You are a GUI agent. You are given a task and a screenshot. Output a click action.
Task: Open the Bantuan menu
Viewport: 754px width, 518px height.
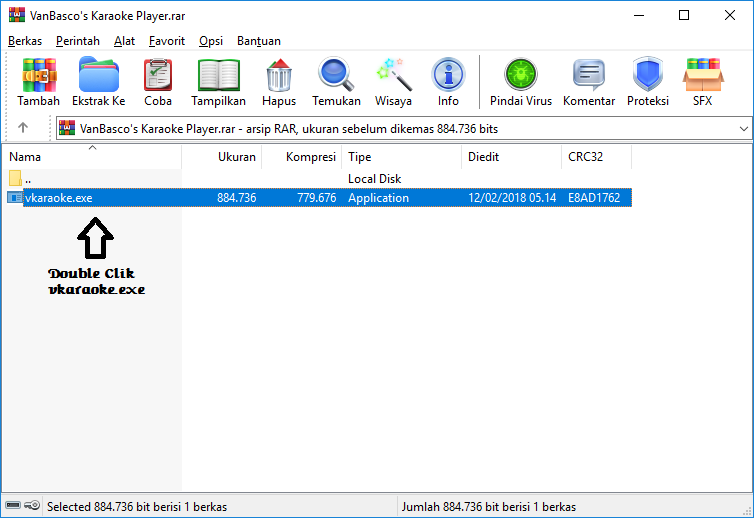click(x=259, y=41)
